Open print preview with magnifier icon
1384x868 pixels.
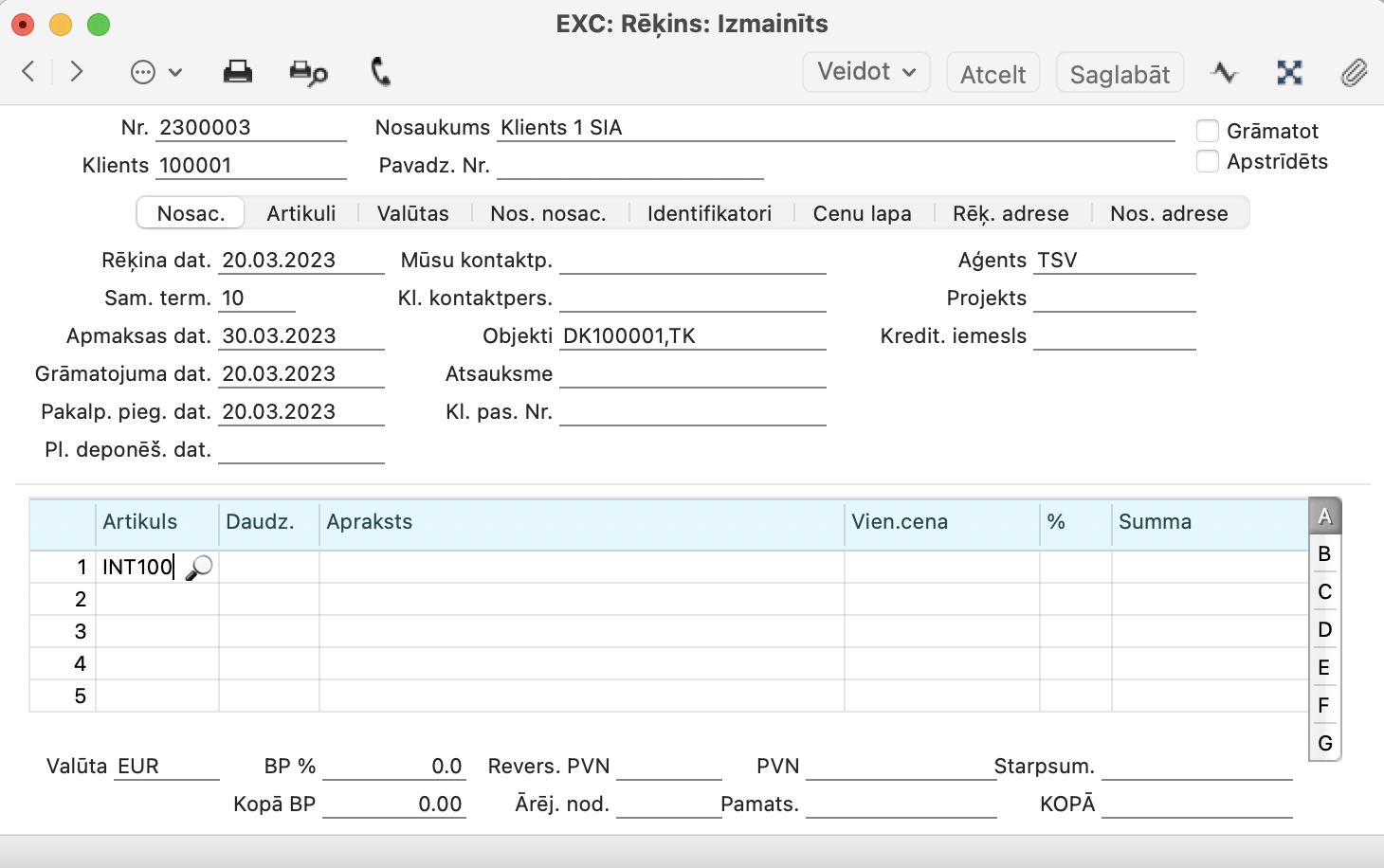click(x=308, y=73)
